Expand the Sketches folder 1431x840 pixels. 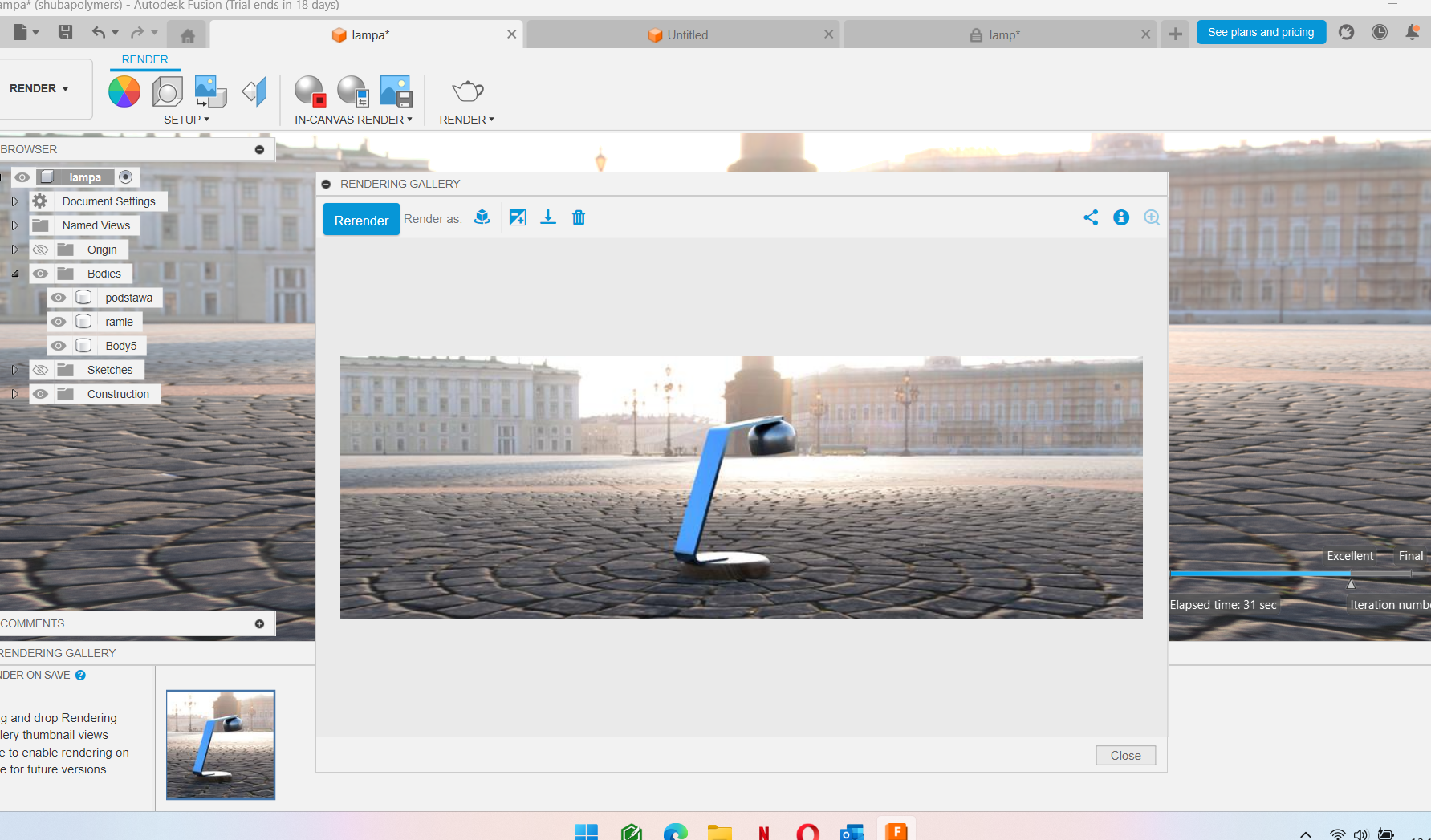pos(14,370)
